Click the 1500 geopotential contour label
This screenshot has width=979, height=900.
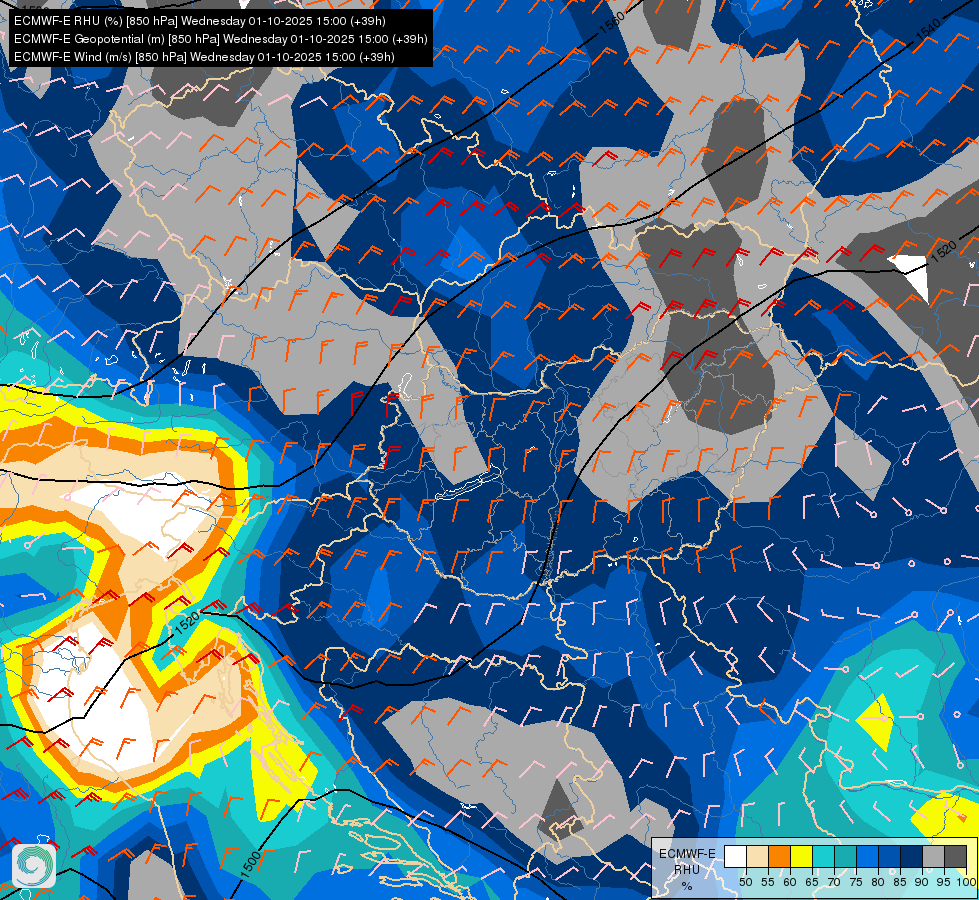[x=250, y=863]
